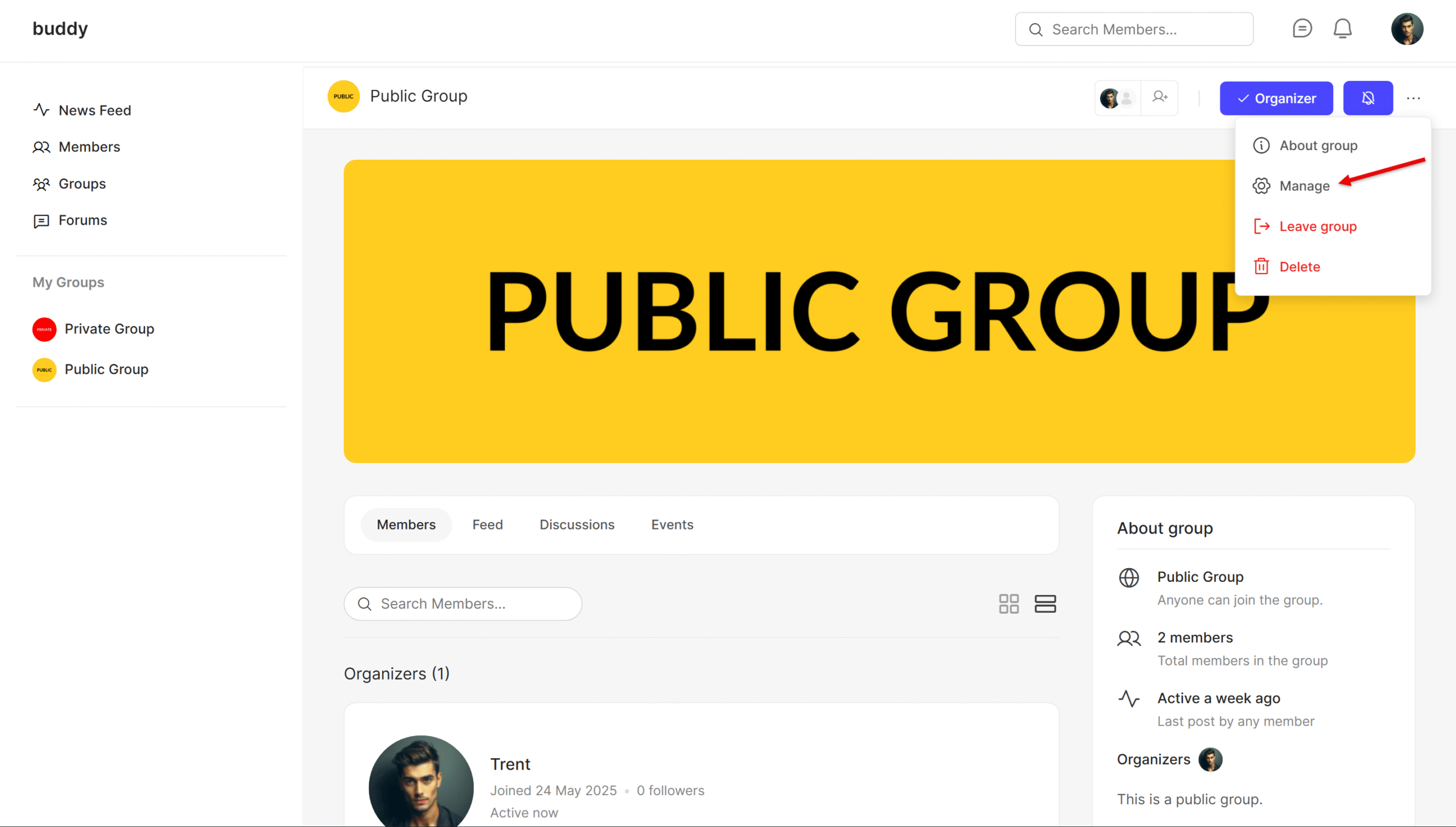Close the three-dots more options menu
Screen dimensions: 1456x827
tap(1413, 98)
